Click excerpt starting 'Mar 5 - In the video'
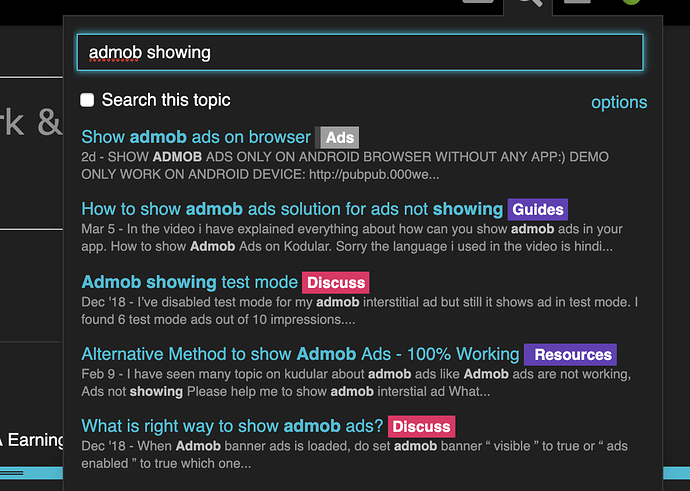Image resolution: width=690 pixels, height=491 pixels. point(352,238)
